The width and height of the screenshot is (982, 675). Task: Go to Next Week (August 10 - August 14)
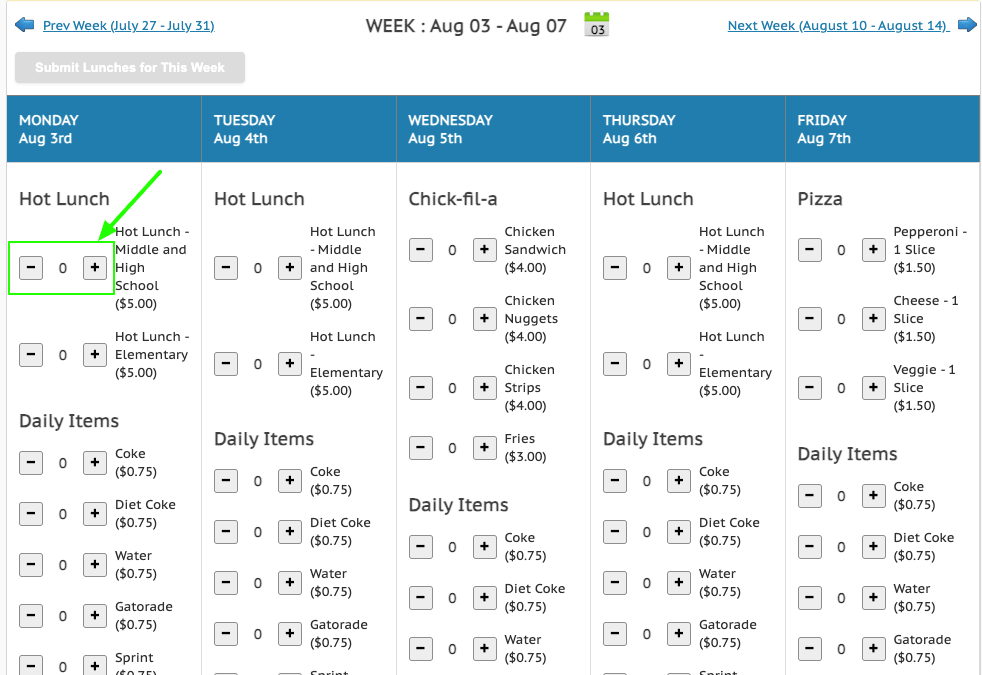[x=838, y=26]
